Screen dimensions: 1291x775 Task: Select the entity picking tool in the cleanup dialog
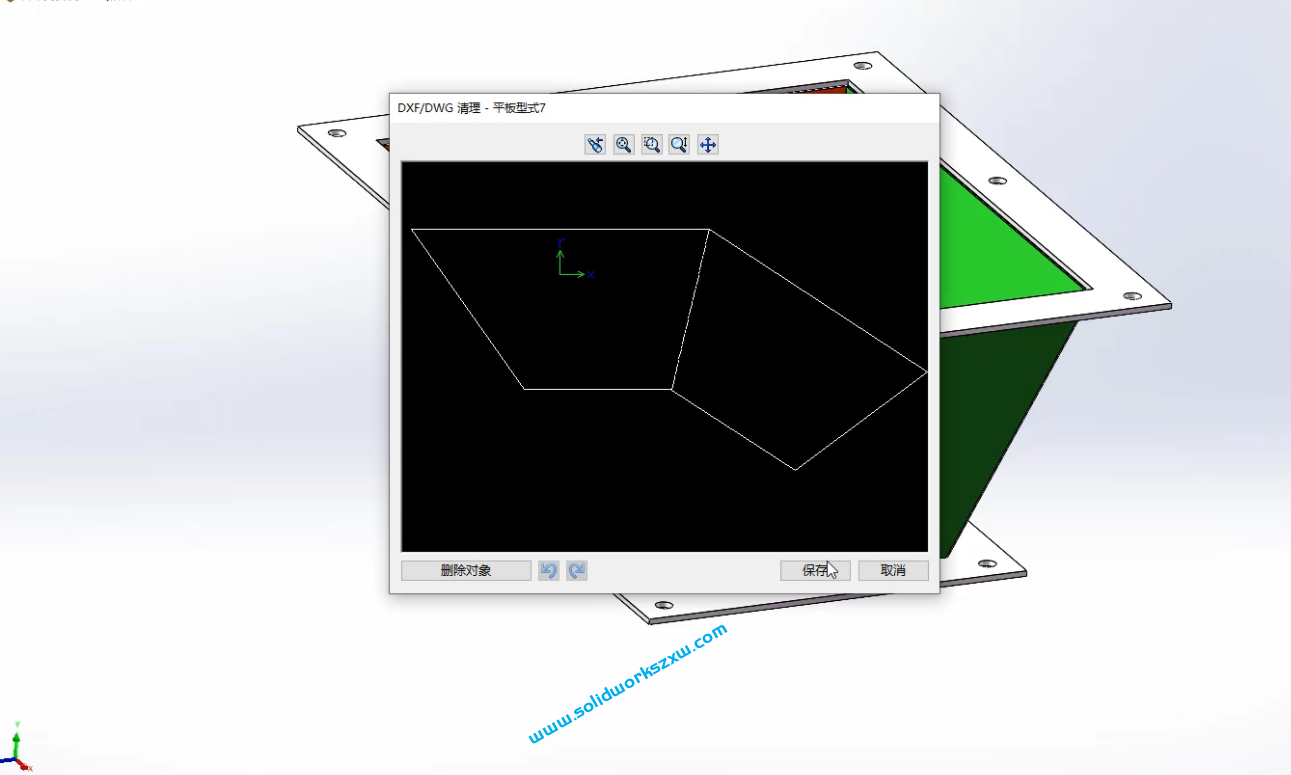click(595, 144)
